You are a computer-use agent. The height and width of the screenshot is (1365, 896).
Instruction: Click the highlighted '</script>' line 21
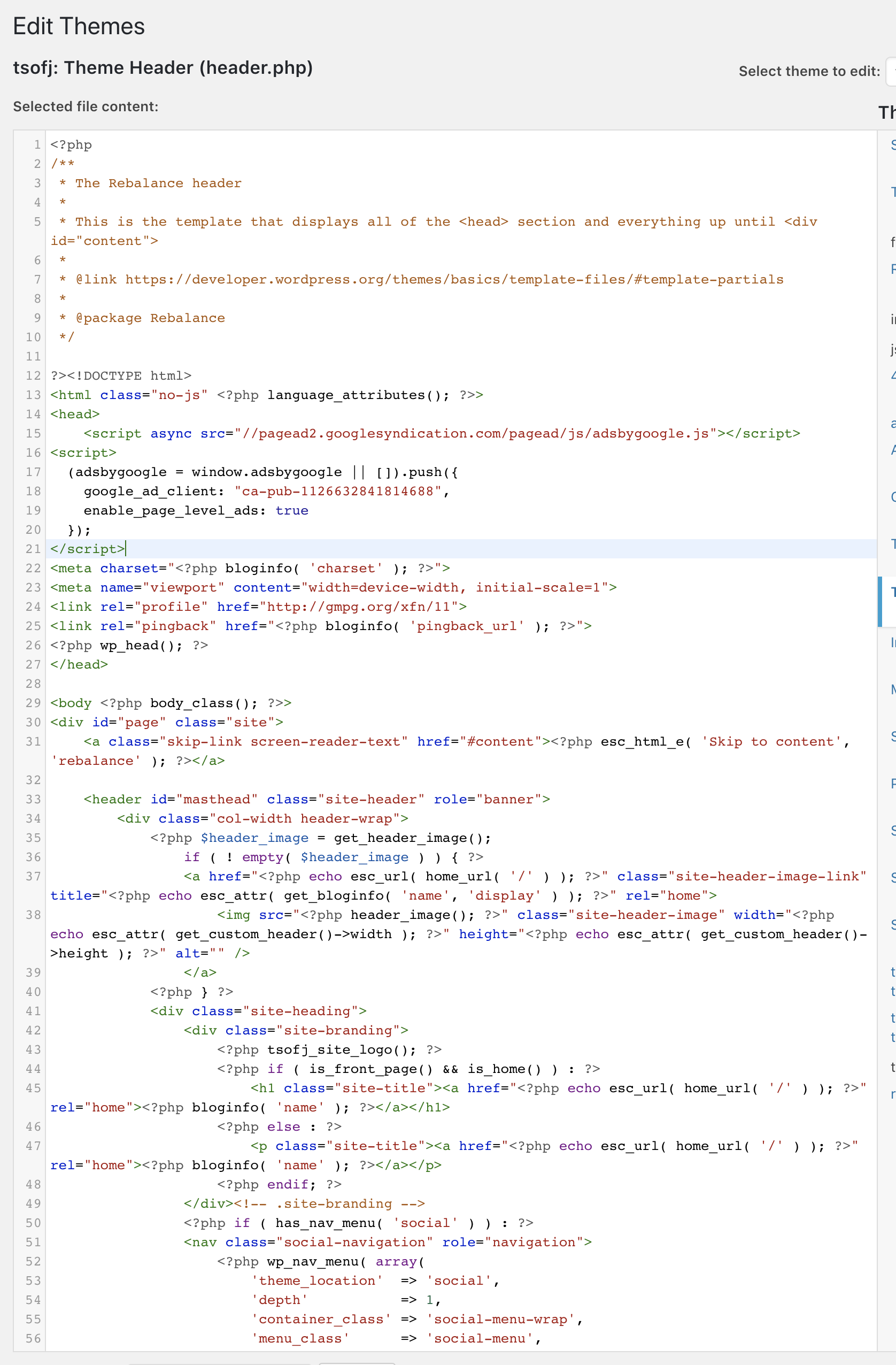click(88, 549)
